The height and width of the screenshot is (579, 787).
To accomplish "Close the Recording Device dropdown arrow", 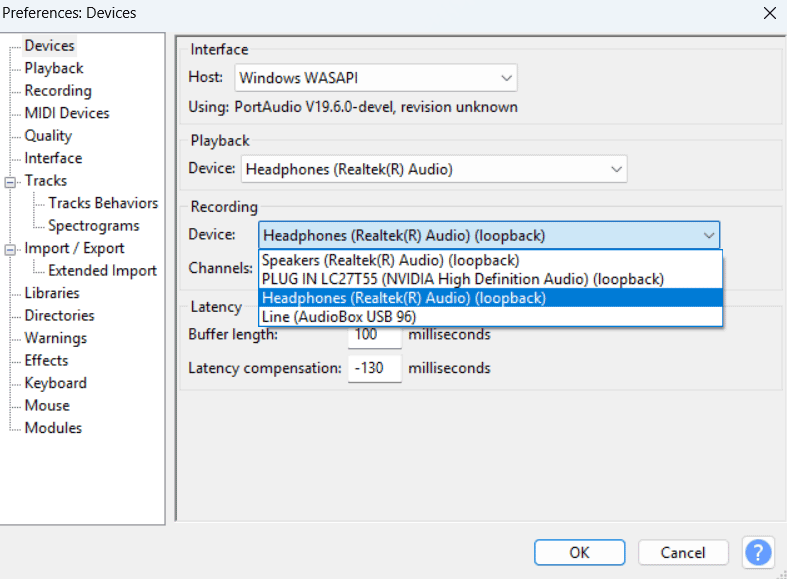I will click(708, 236).
